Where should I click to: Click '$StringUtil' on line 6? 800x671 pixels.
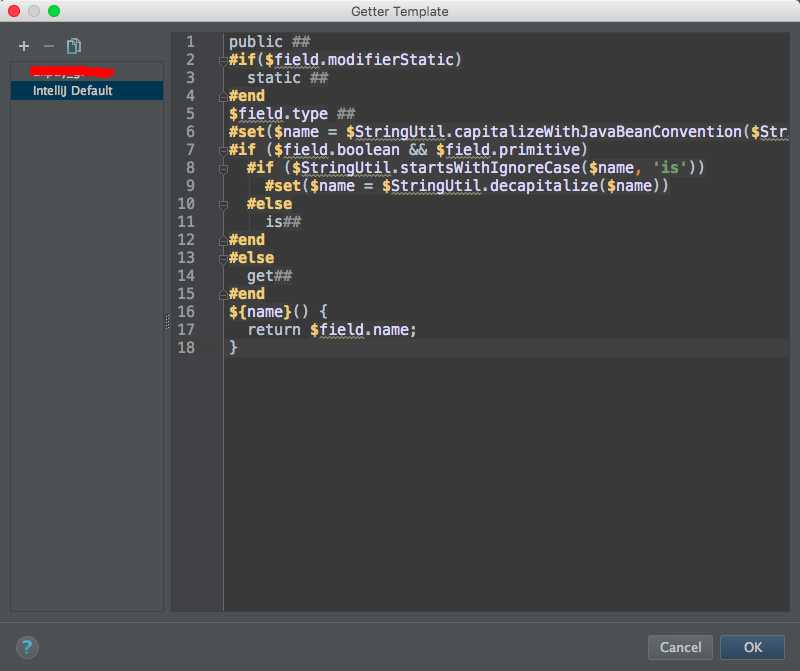point(395,132)
